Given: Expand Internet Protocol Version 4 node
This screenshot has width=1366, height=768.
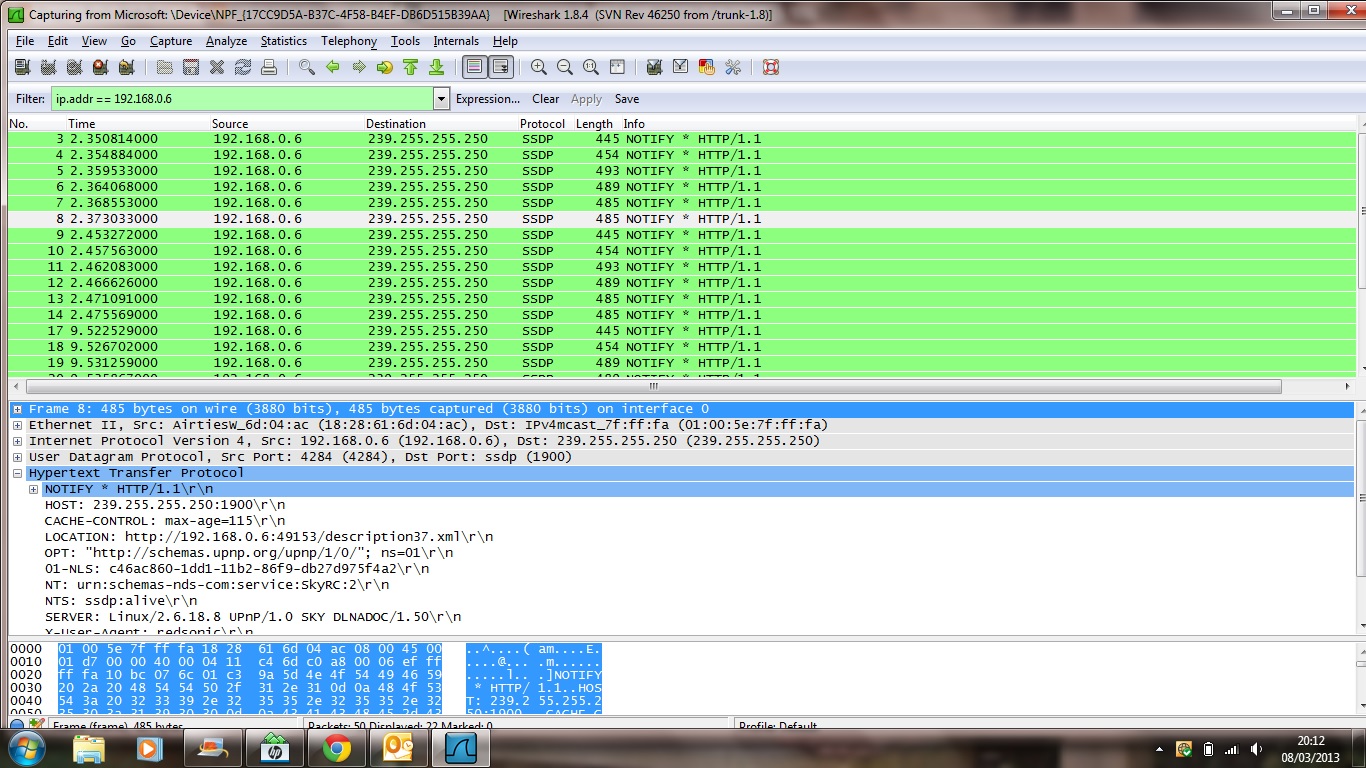Looking at the screenshot, I should 17,441.
